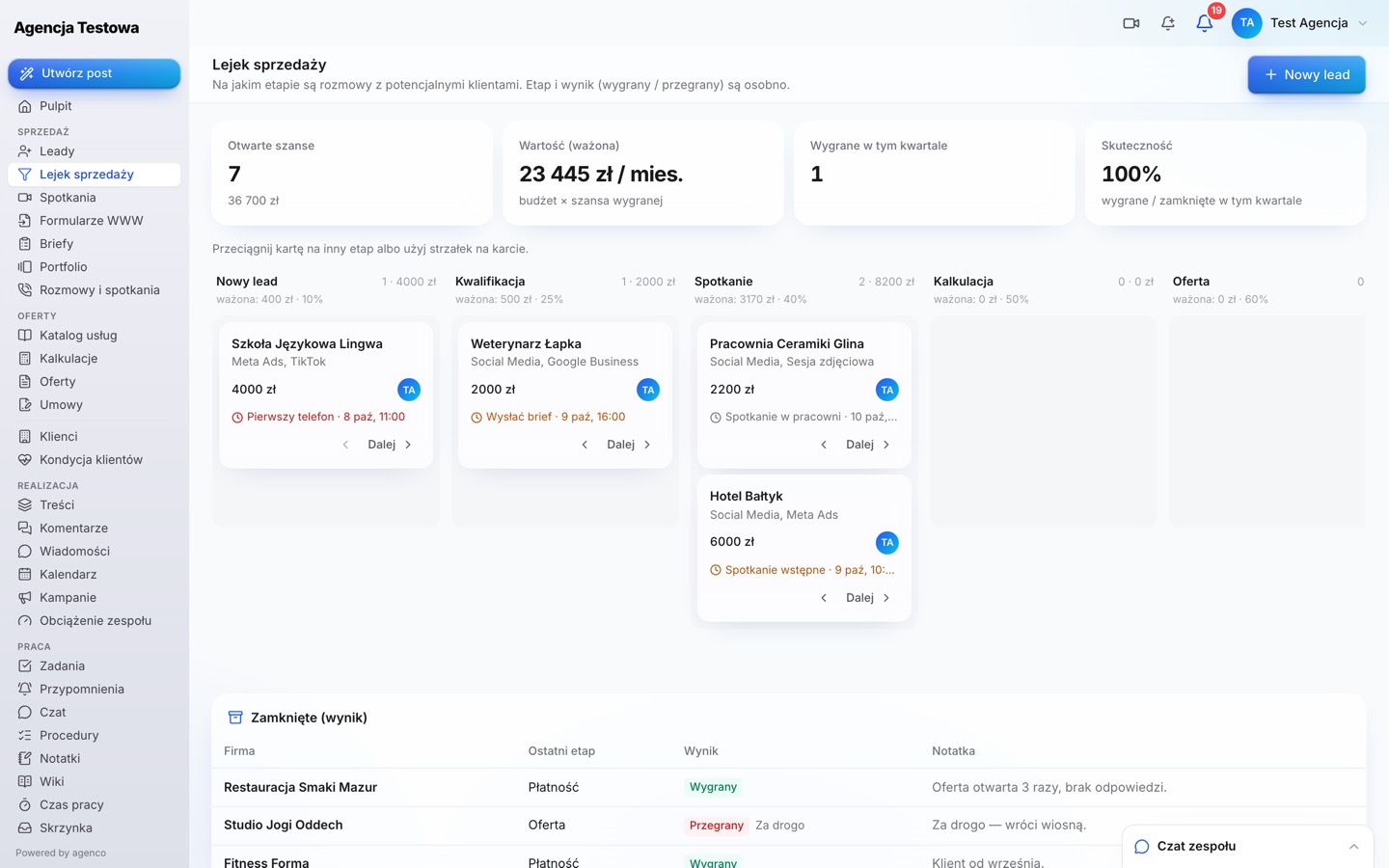Click back arrow on Hotel Bałtyk card
The width and height of the screenshot is (1389, 868).
click(x=824, y=598)
